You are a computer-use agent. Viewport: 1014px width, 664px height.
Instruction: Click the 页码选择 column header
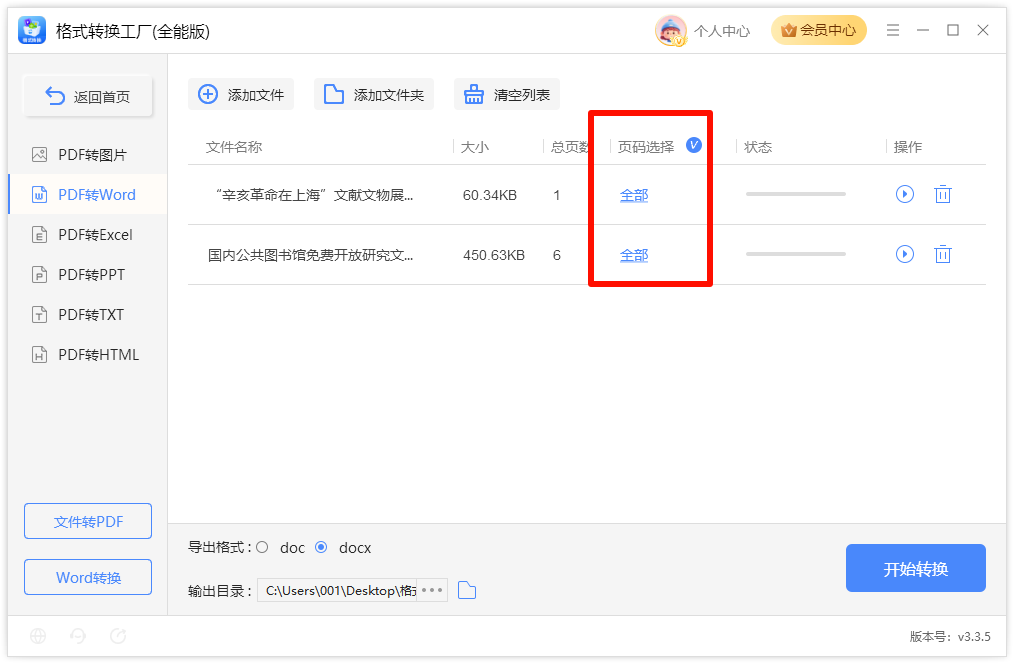coord(646,147)
